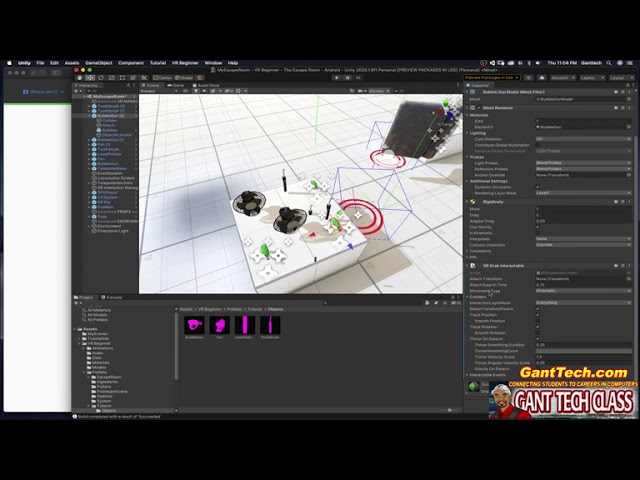This screenshot has width=640, height=480.
Task: Open scene component tools wrench icon
Action: pyautogui.click(x=352, y=91)
